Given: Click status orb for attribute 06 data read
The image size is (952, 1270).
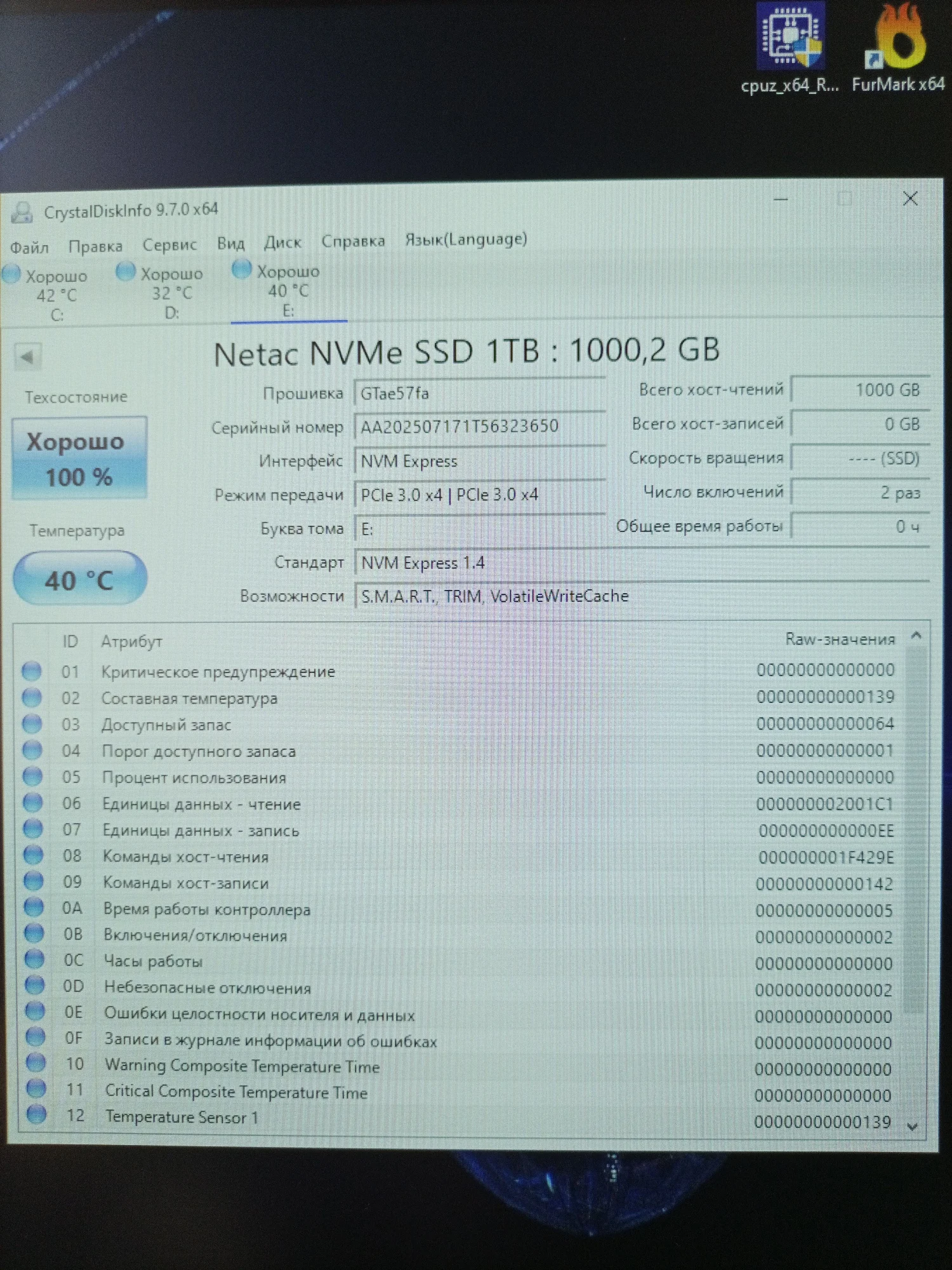Looking at the screenshot, I should pos(33,803).
